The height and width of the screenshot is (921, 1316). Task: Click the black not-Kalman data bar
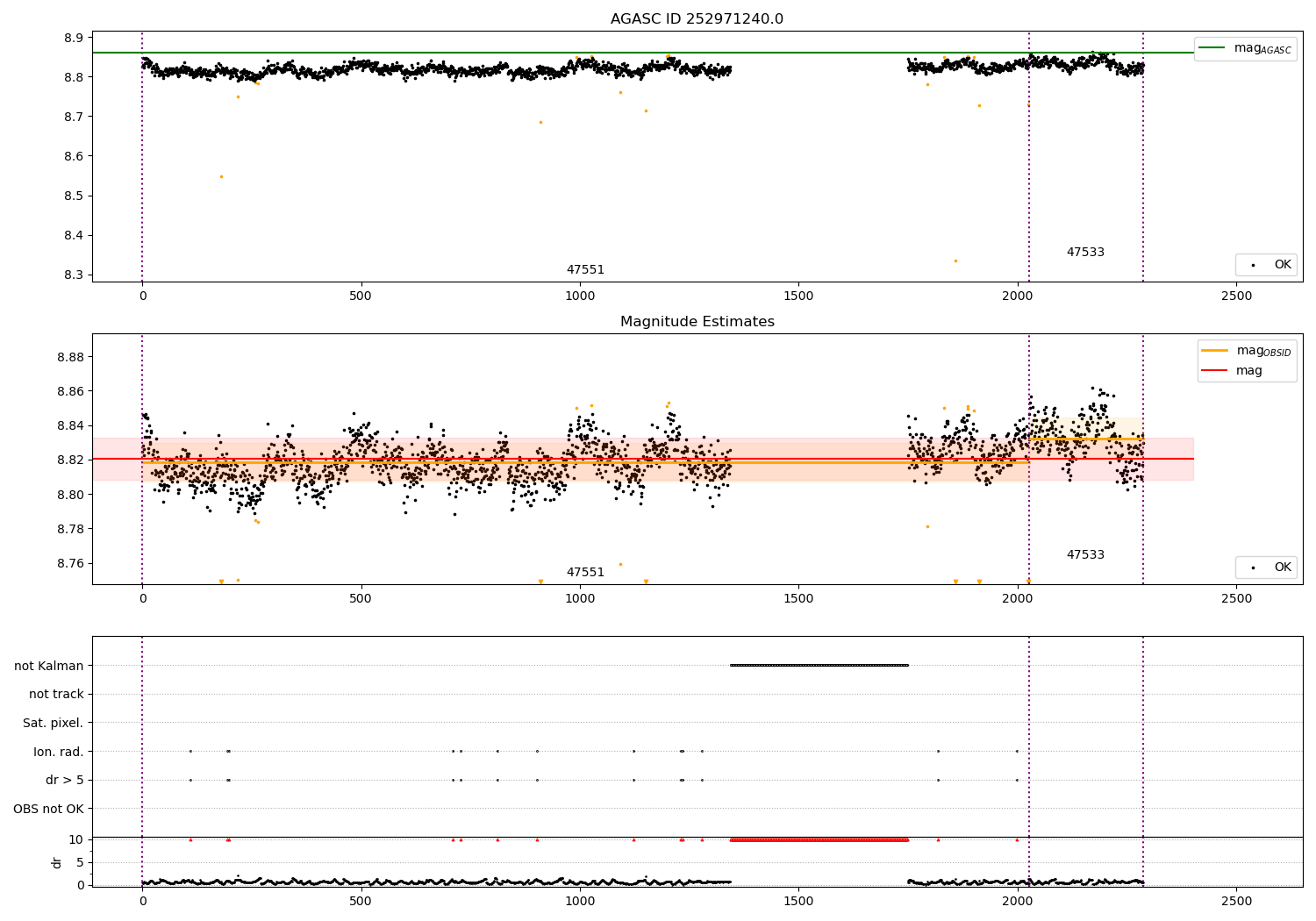tap(819, 665)
